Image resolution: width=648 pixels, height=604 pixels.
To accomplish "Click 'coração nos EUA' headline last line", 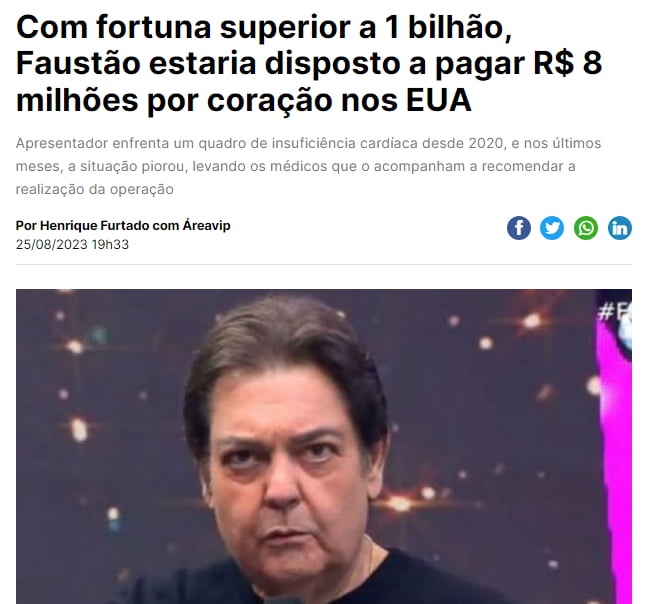I will coord(339,100).
